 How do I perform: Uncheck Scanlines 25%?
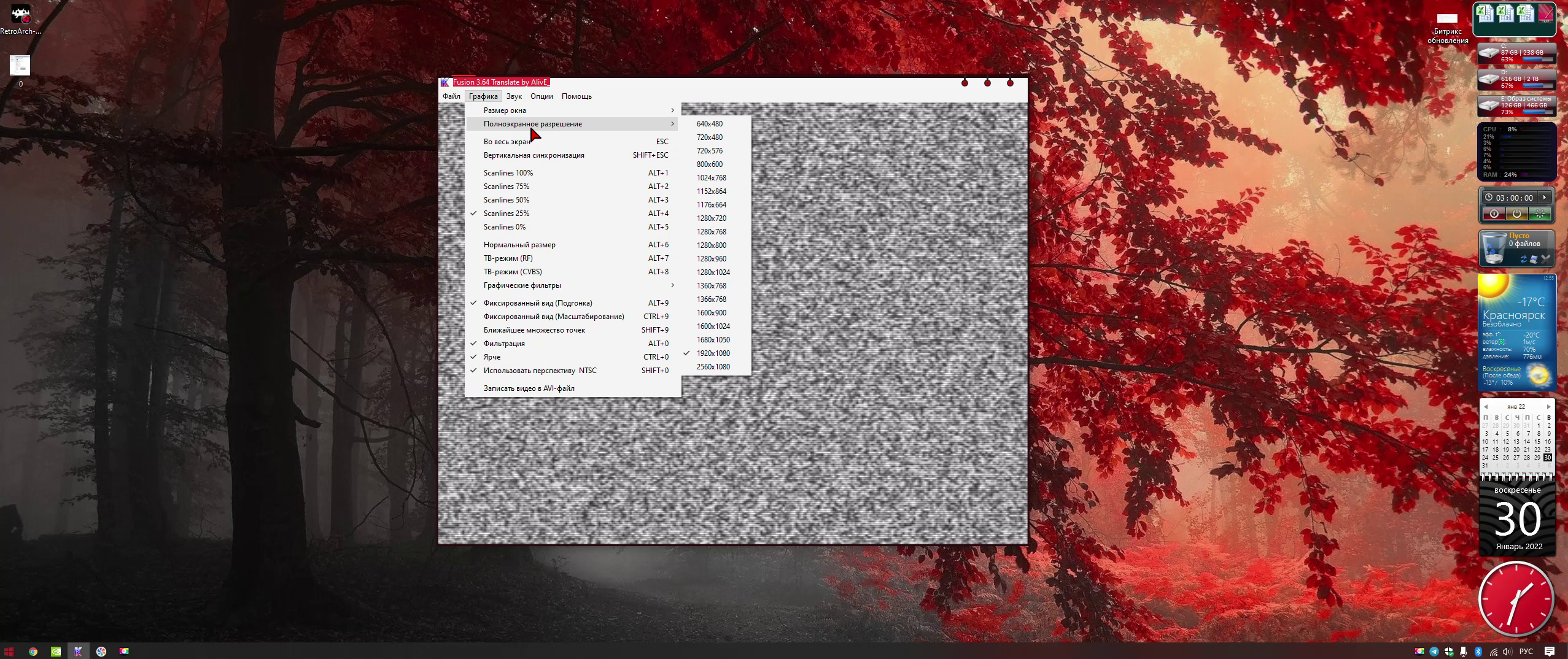tap(573, 214)
